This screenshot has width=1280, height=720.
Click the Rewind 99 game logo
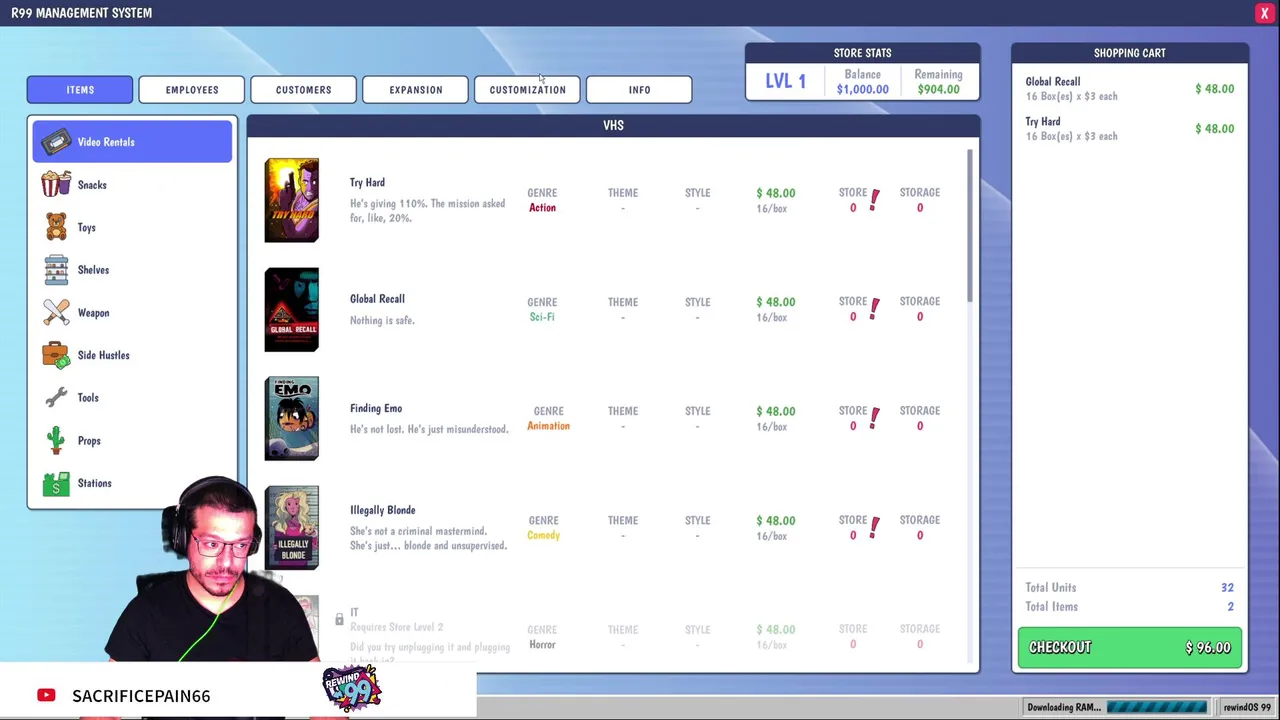[352, 688]
